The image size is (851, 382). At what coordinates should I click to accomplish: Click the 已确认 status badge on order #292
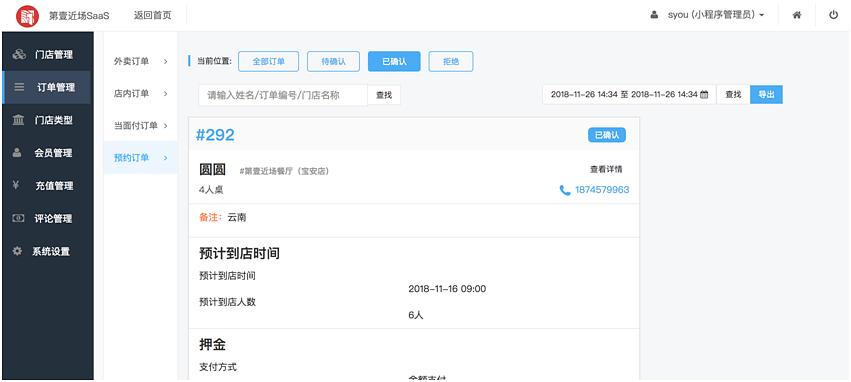[607, 135]
